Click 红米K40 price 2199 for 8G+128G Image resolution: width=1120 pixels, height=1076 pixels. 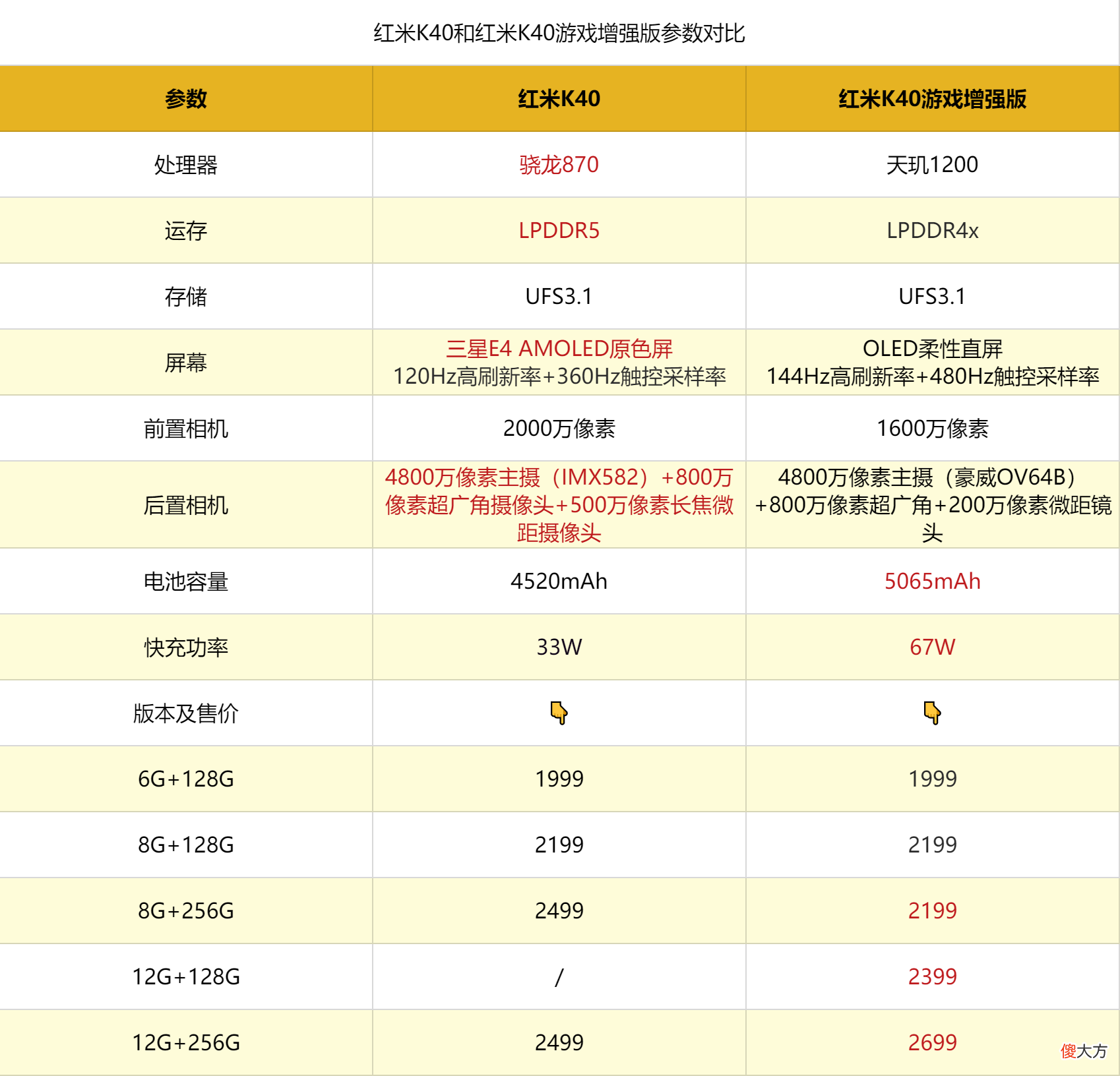pyautogui.click(x=559, y=845)
